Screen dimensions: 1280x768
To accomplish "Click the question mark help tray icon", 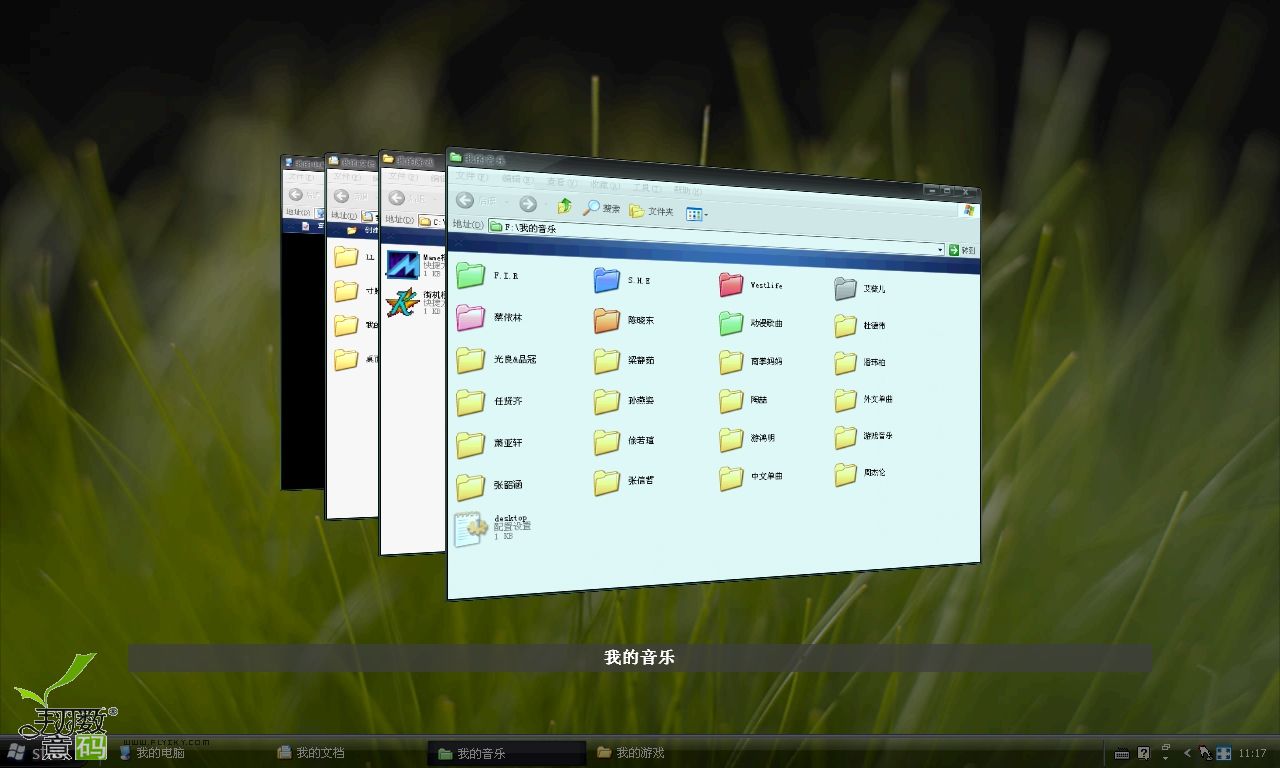I will [x=1143, y=753].
